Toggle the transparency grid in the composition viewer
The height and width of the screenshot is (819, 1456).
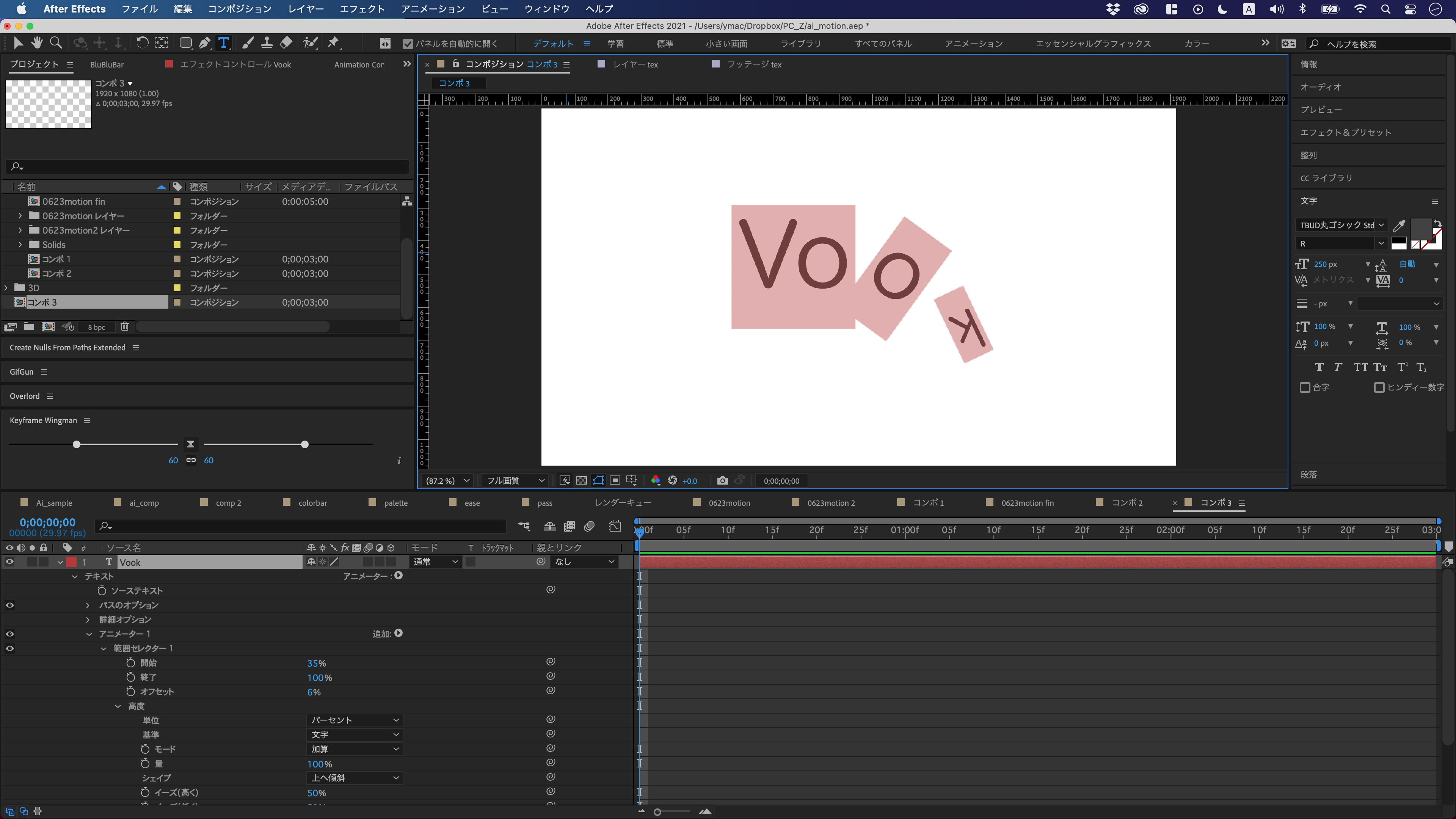point(581,480)
